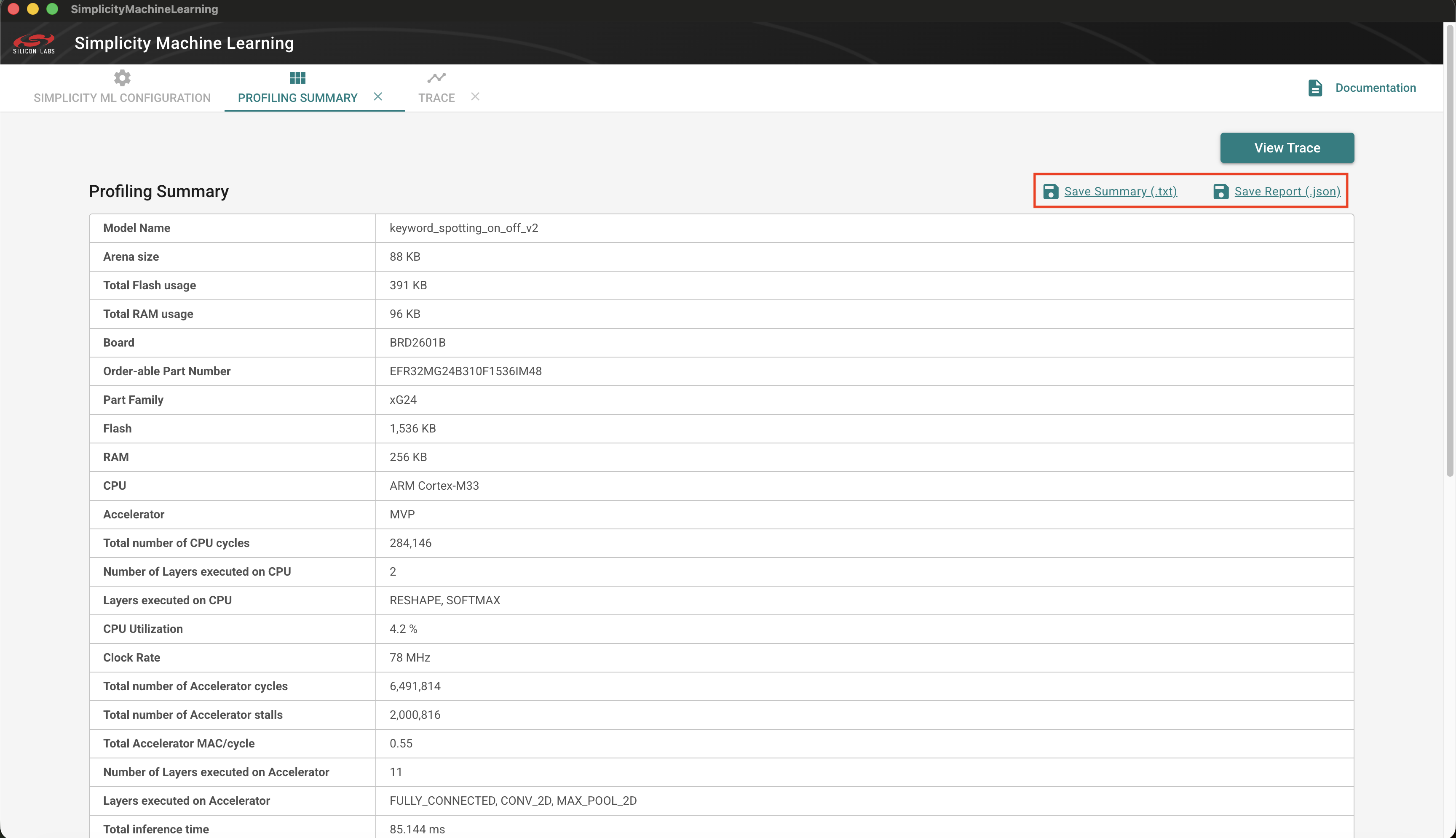Click the Profiling Summary heading
Image resolution: width=1456 pixels, height=838 pixels.
coord(159,192)
